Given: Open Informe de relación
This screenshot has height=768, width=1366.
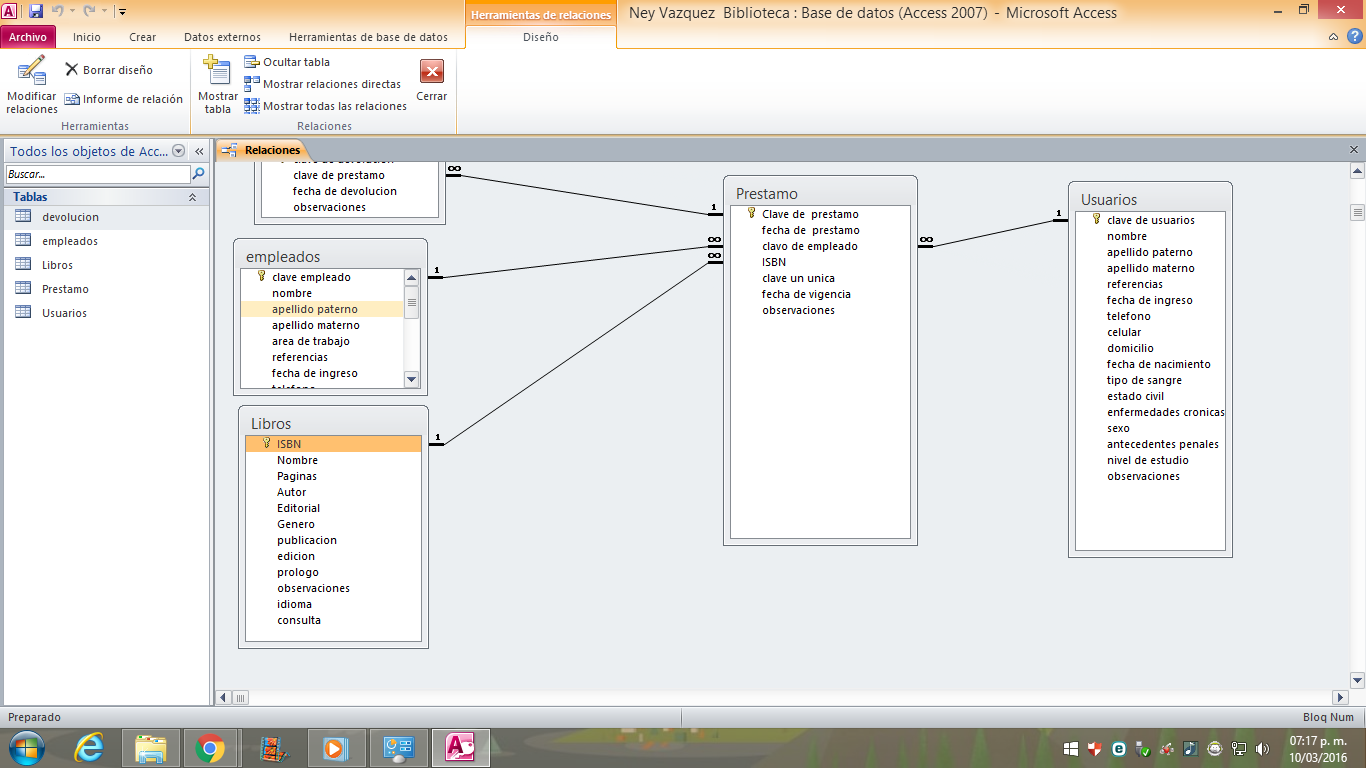Looking at the screenshot, I should click(124, 99).
